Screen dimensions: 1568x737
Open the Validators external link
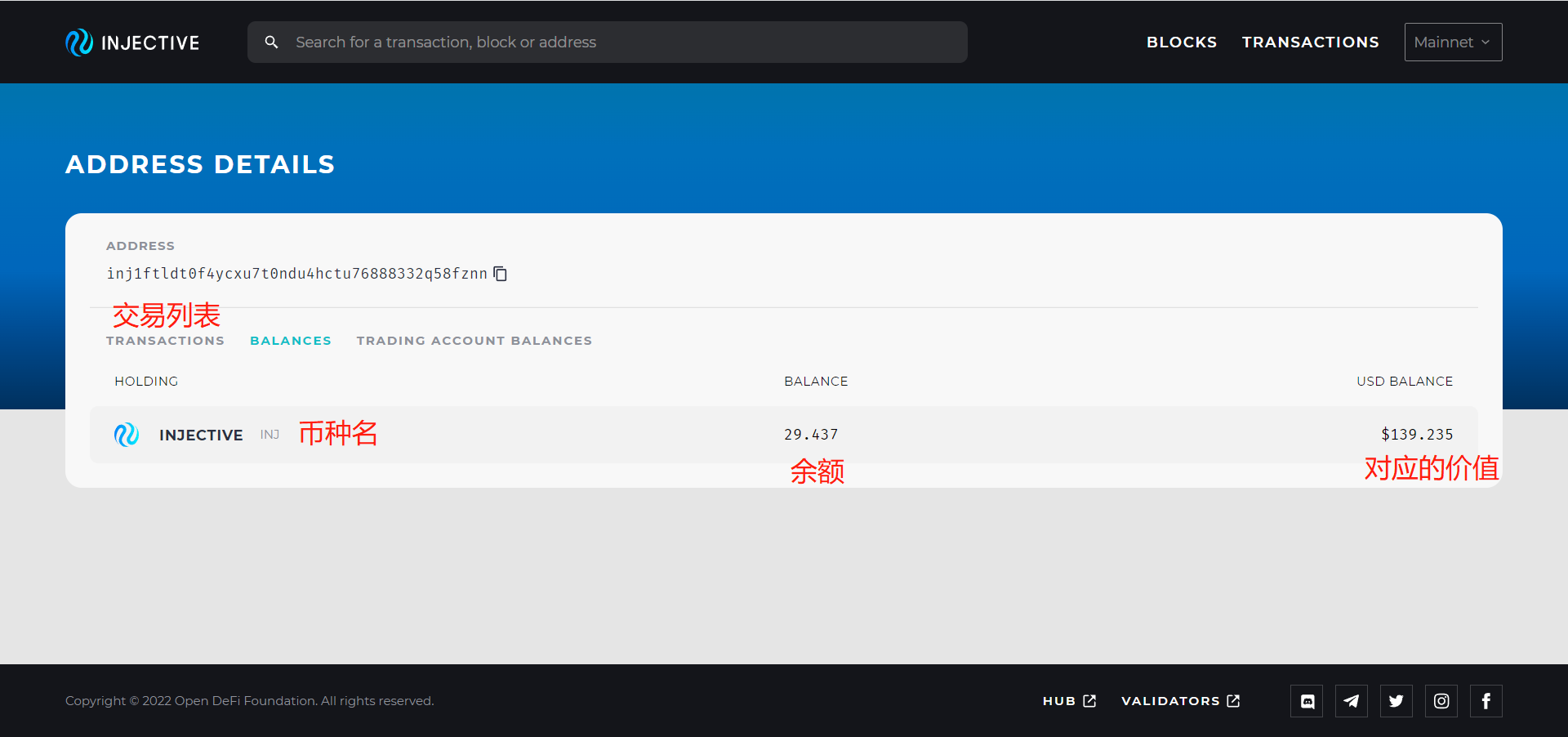[x=1180, y=701]
